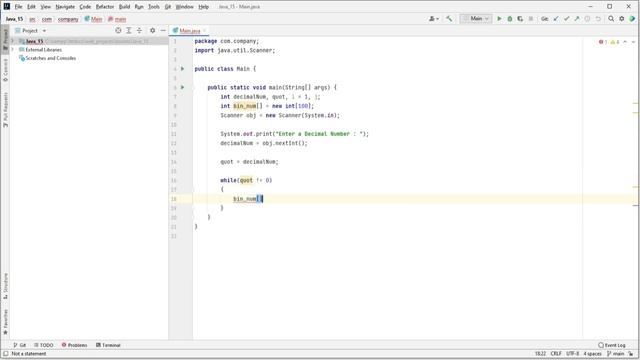
Task: Click the JetBrains toolbox icon at toolbar end
Action: coord(632,19)
